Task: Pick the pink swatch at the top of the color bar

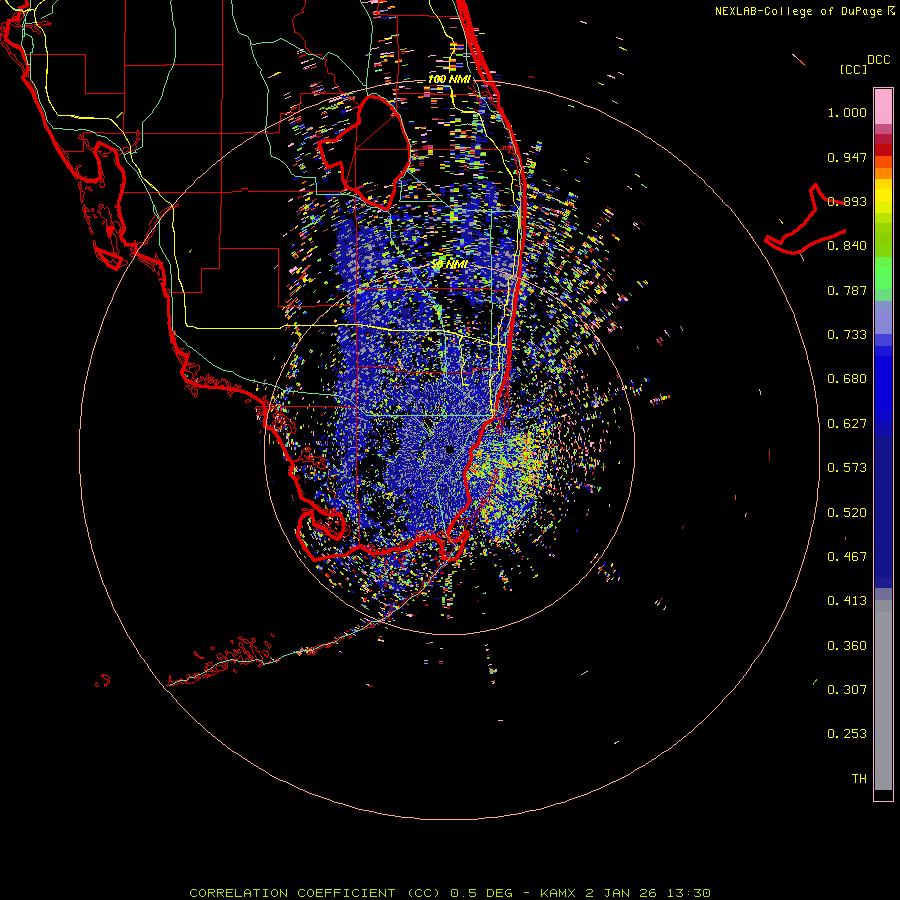Action: coord(883,107)
